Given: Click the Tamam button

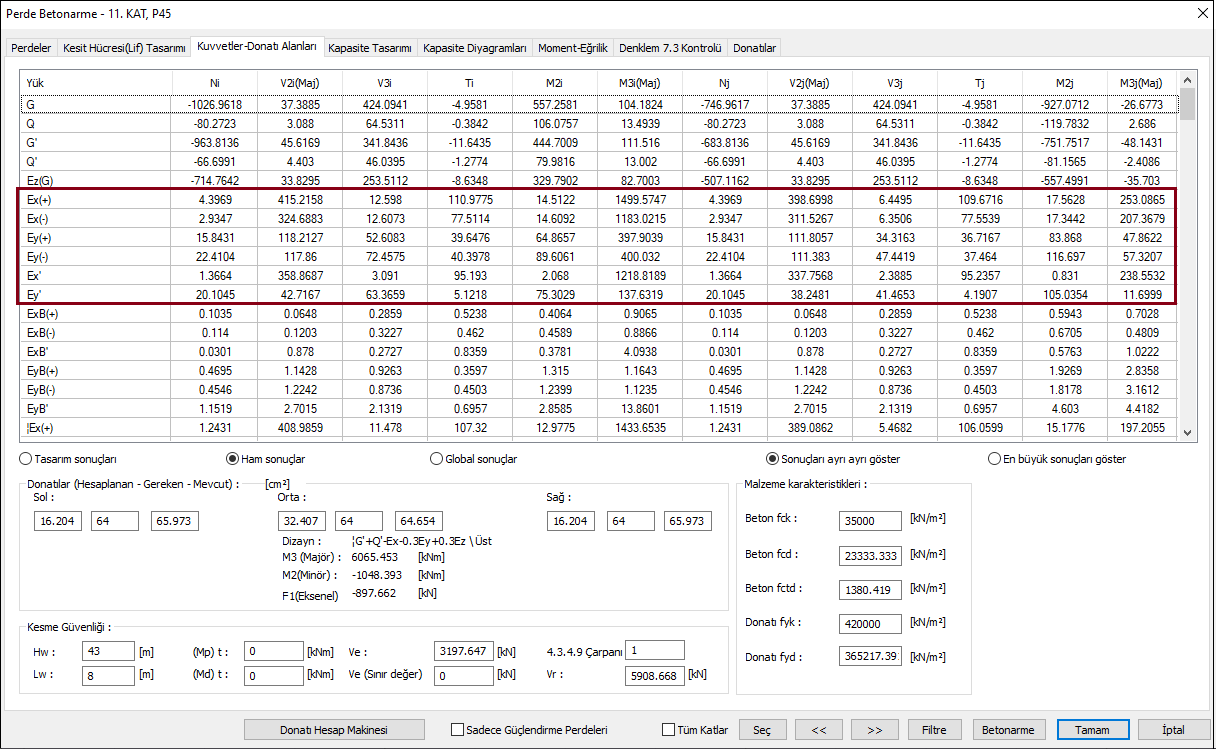Looking at the screenshot, I should [x=1092, y=730].
